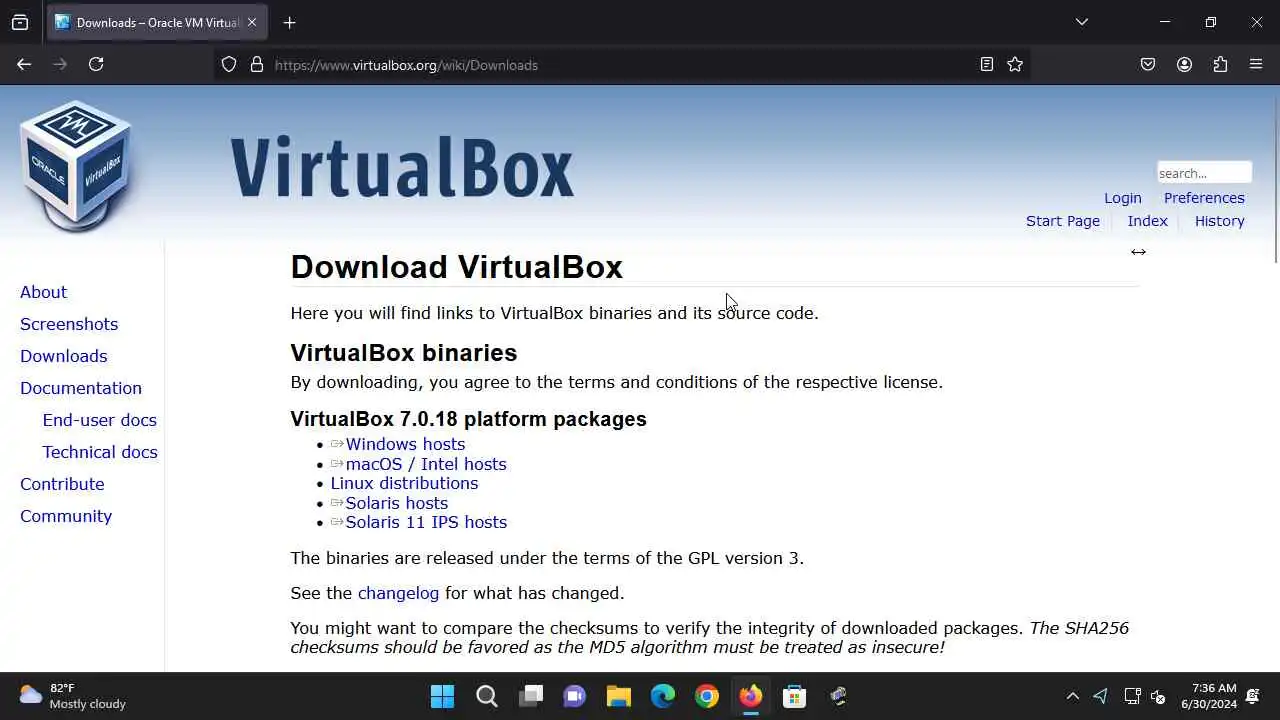The height and width of the screenshot is (720, 1280).
Task: Open the Firefox account icon
Action: pyautogui.click(x=1184, y=64)
